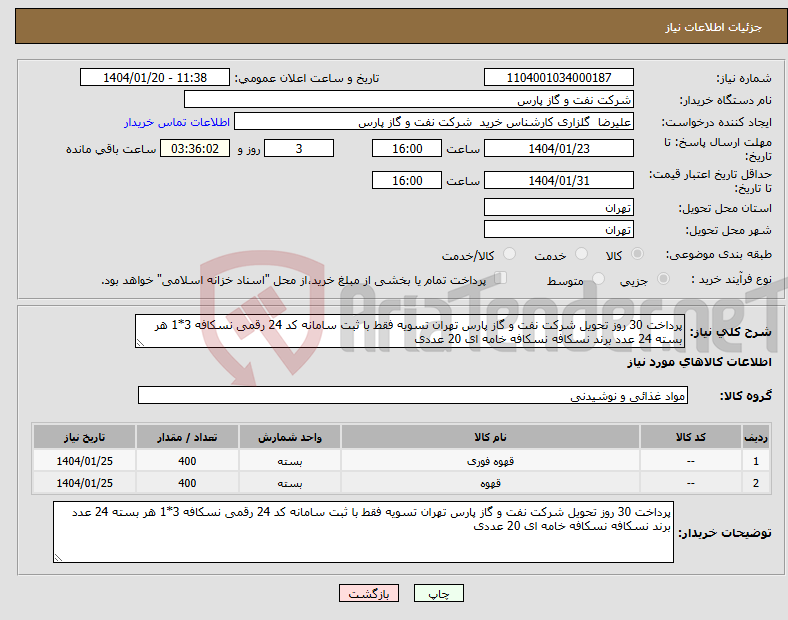Screen dimensions: 788x620
Task: Click the remaining time field 03:36:02
Action: coord(195,148)
